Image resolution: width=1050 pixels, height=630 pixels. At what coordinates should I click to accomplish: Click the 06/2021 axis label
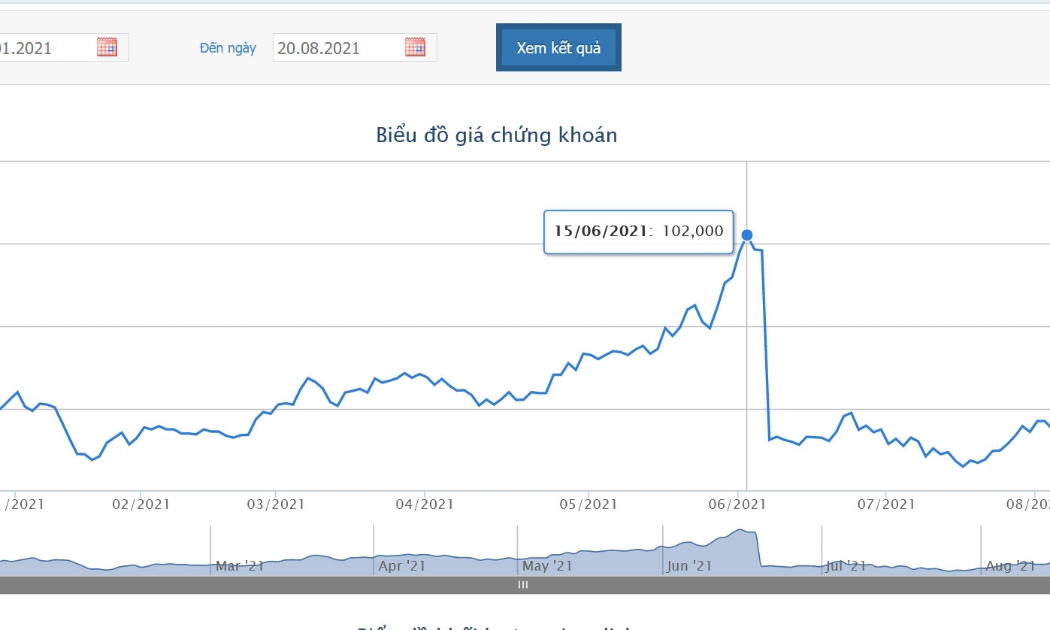[x=737, y=504]
